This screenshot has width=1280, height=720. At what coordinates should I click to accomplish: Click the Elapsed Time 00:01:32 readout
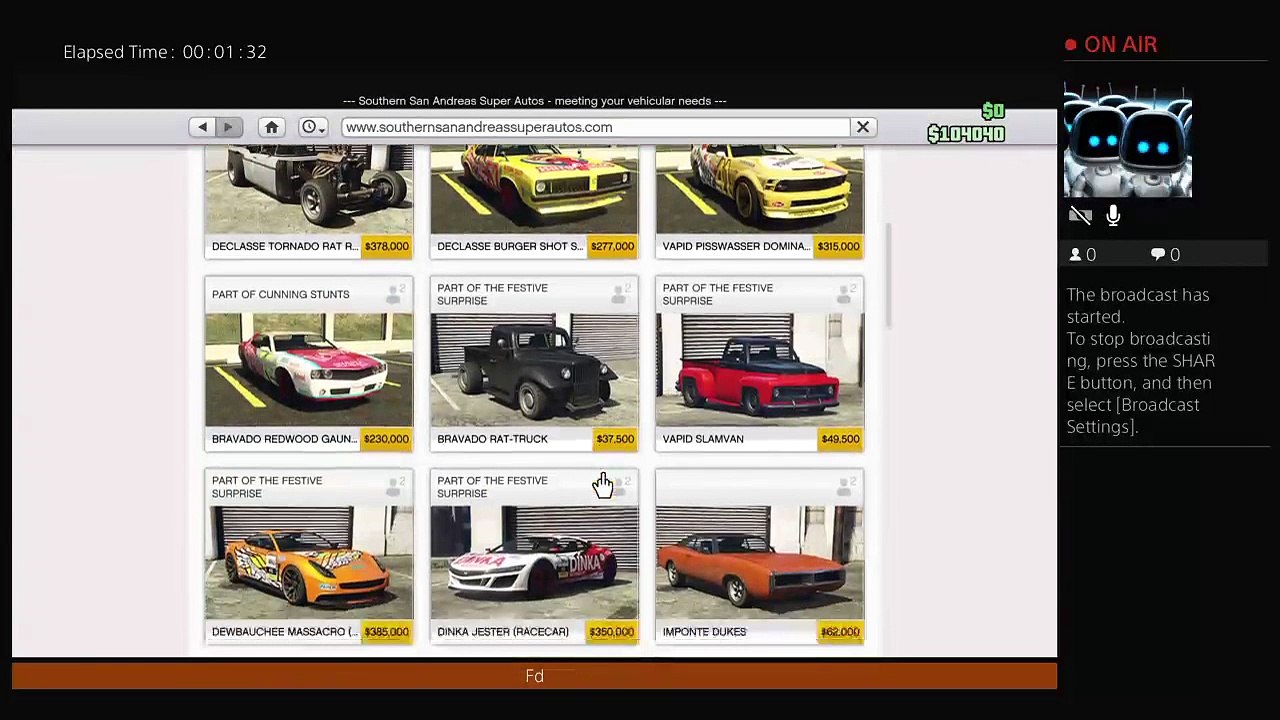(165, 52)
